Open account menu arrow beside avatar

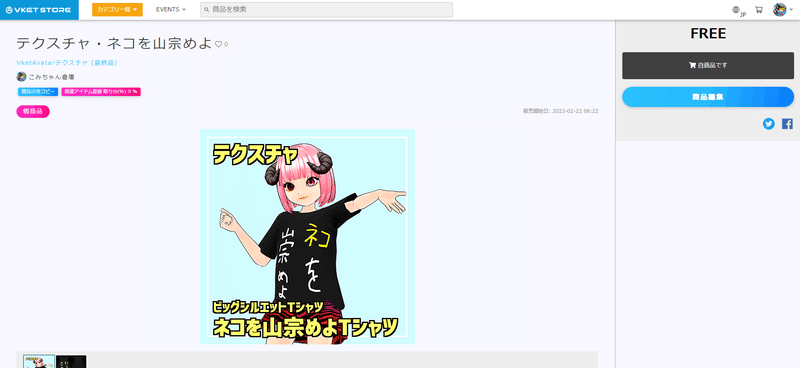coord(791,10)
